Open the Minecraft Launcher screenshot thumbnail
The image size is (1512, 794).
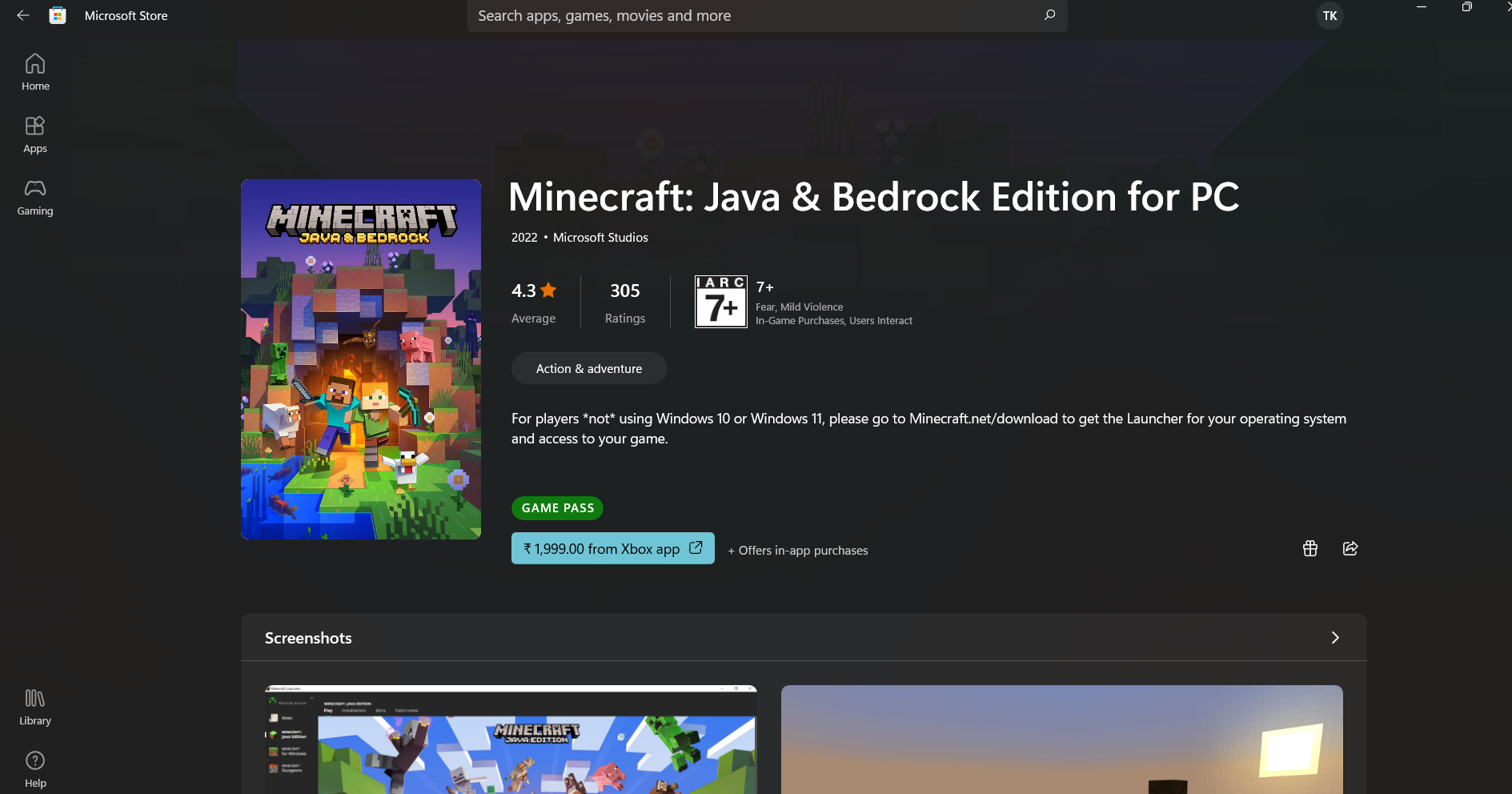point(511,740)
